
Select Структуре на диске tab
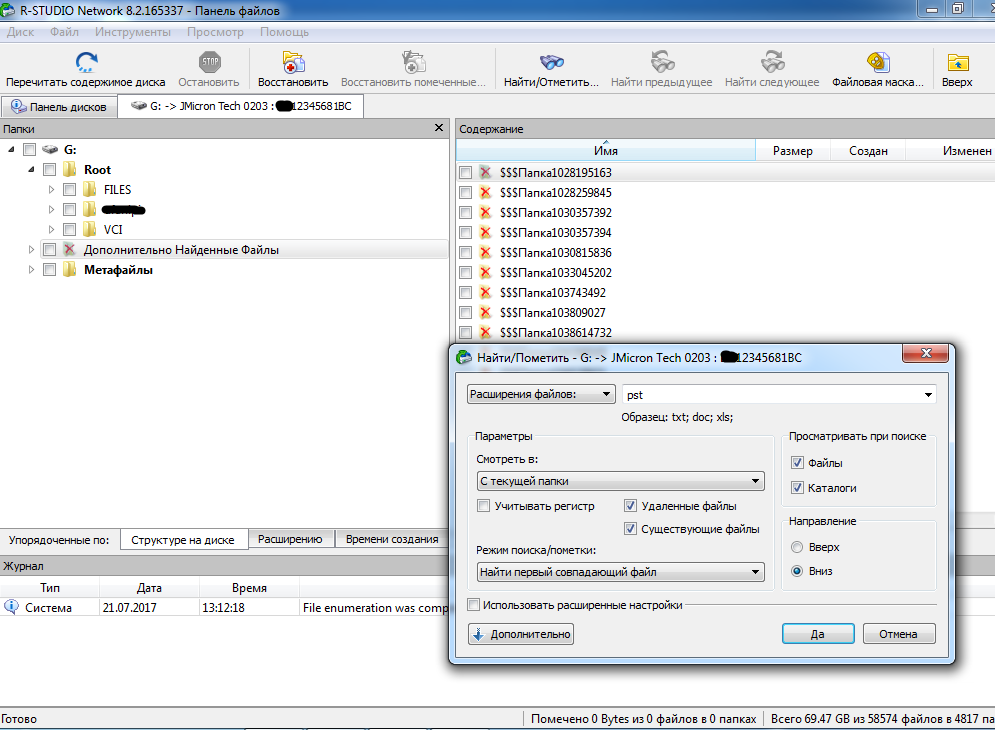coord(183,540)
